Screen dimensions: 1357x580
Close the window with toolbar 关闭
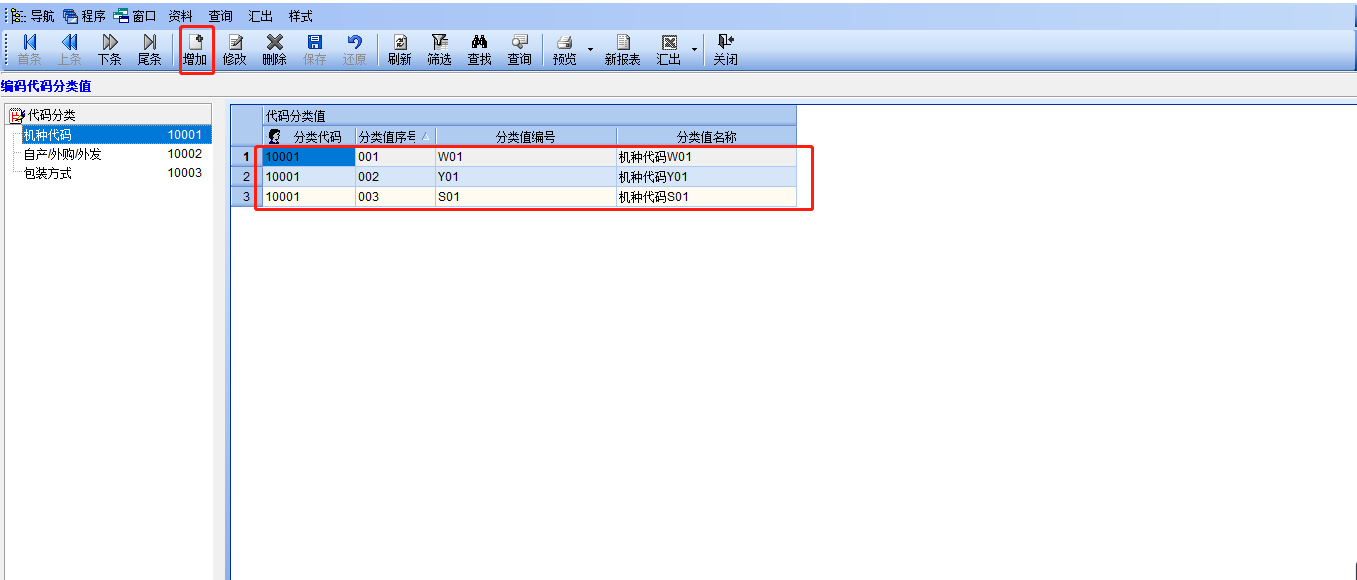[x=726, y=50]
